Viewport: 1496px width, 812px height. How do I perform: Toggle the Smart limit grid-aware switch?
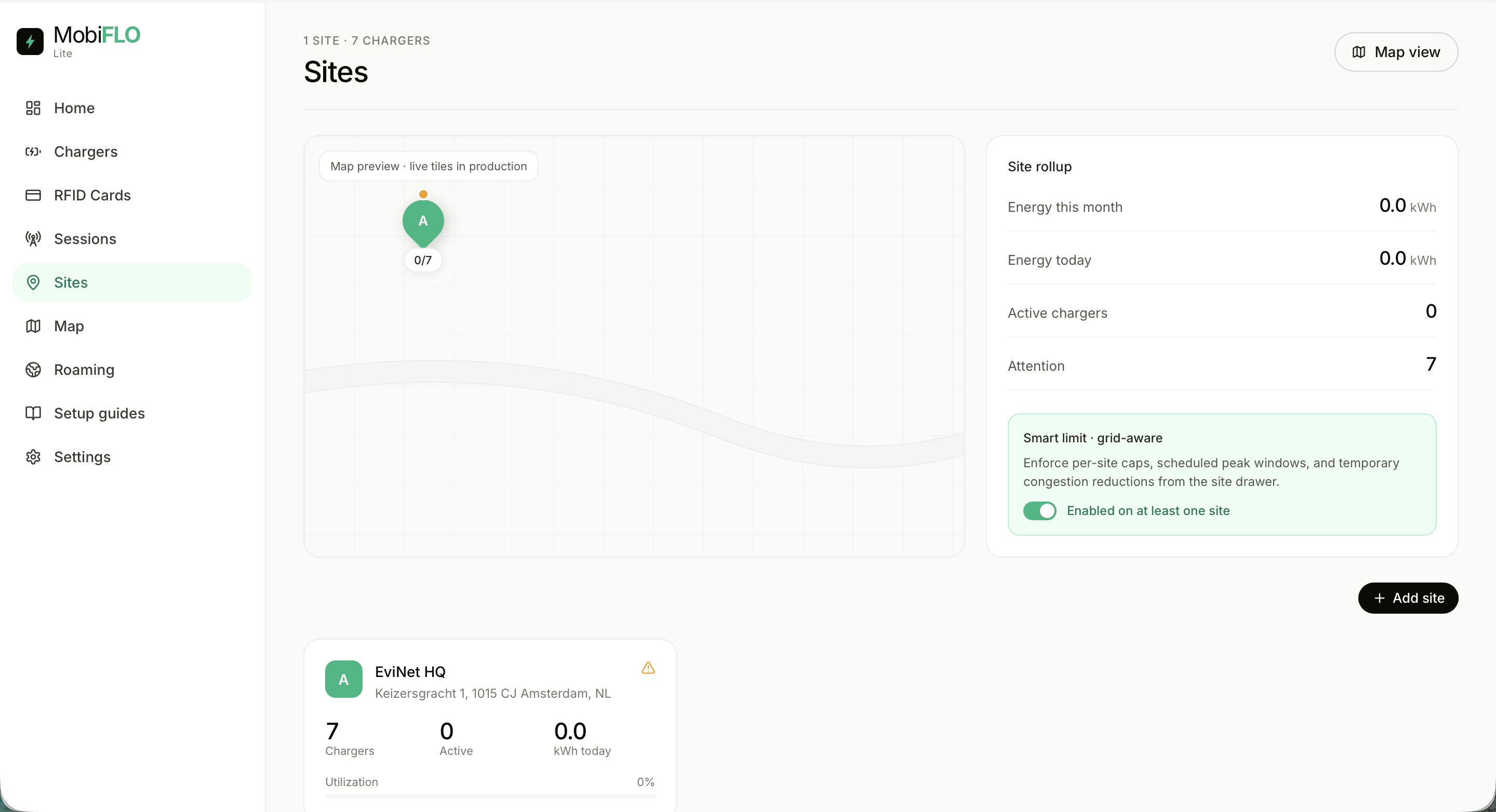(1039, 511)
